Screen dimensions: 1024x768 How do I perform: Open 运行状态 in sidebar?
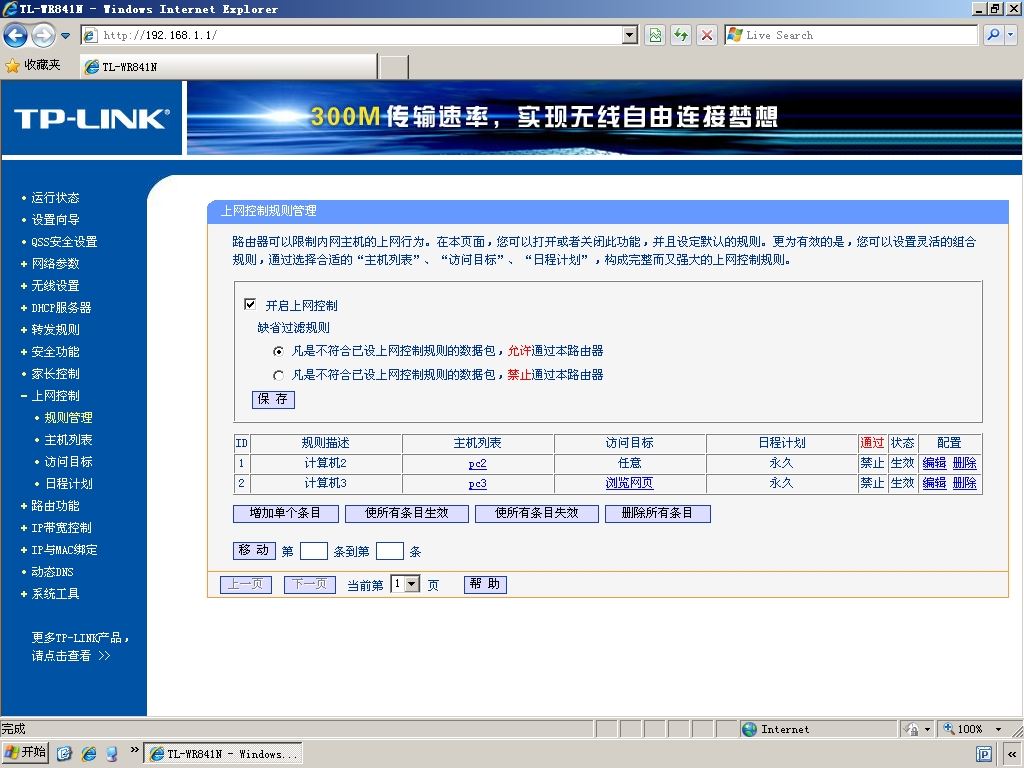tap(55, 198)
